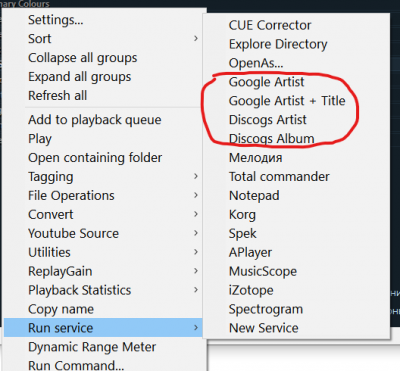Click Refresh all menu entry

tap(103, 96)
